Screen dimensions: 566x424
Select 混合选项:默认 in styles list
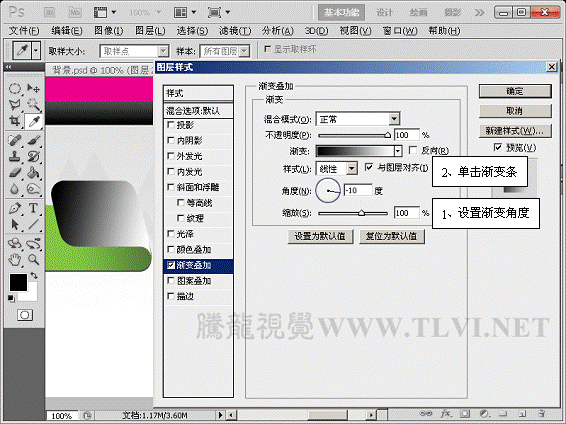point(198,110)
